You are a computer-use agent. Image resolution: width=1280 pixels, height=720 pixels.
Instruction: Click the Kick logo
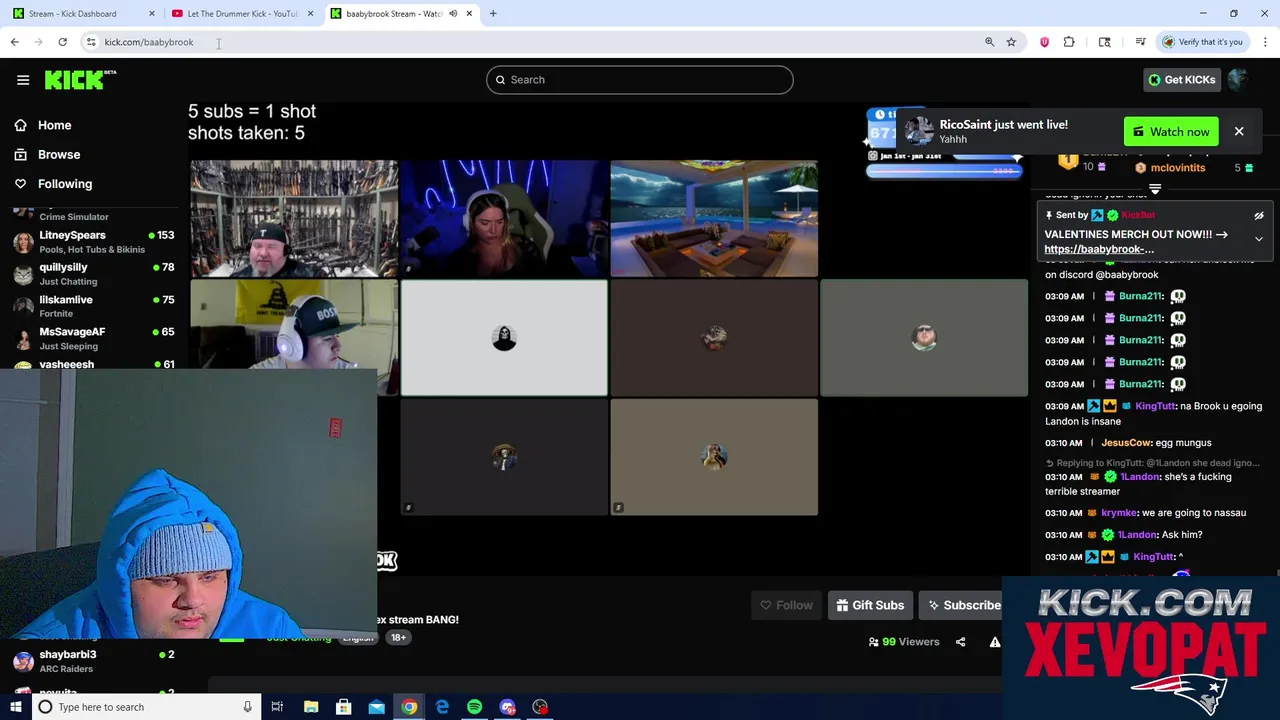click(x=80, y=80)
